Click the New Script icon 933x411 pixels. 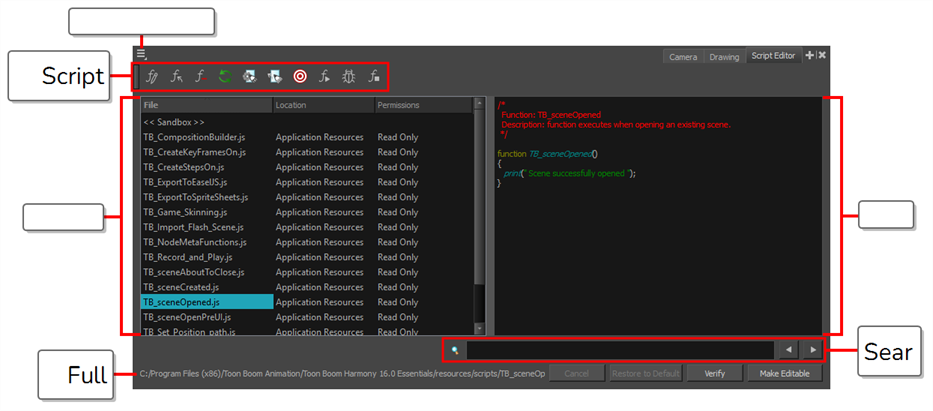pos(153,76)
